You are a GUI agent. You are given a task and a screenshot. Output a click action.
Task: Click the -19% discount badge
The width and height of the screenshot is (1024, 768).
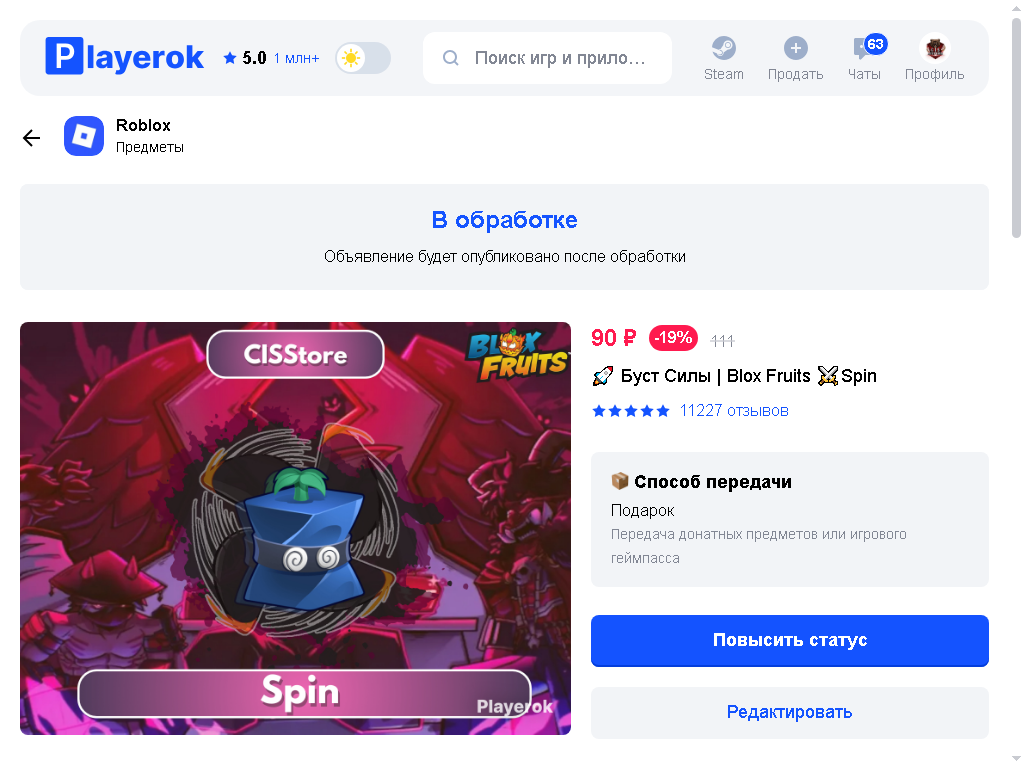click(x=673, y=338)
